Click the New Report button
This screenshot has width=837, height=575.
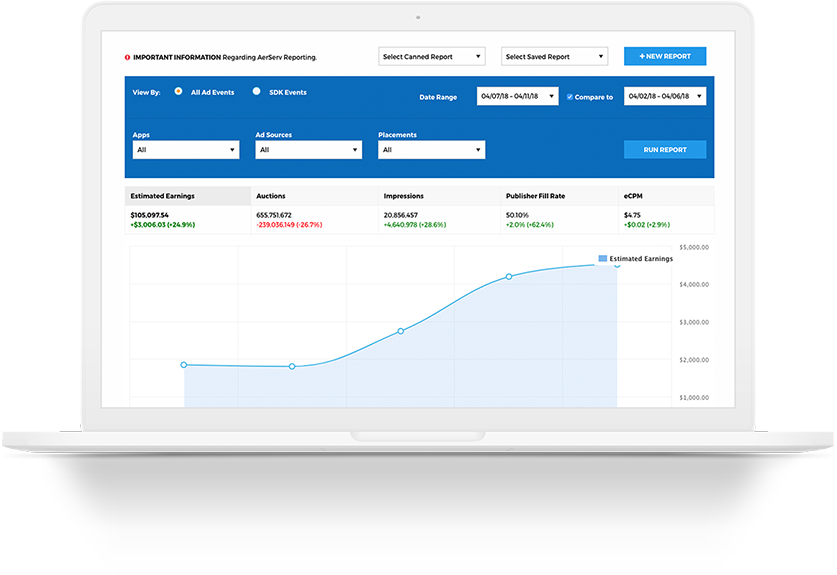tap(665, 57)
